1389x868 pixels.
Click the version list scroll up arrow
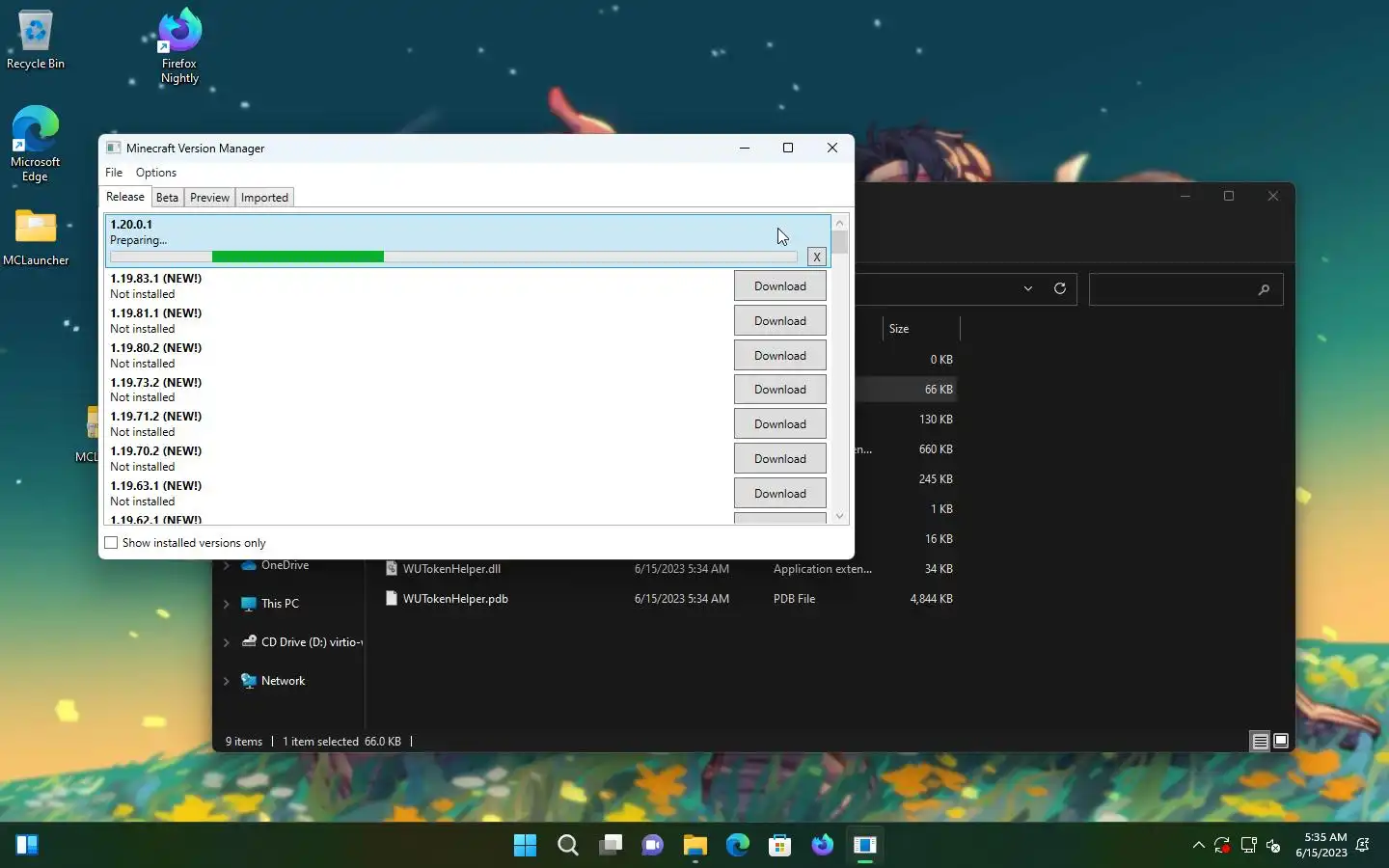point(839,223)
